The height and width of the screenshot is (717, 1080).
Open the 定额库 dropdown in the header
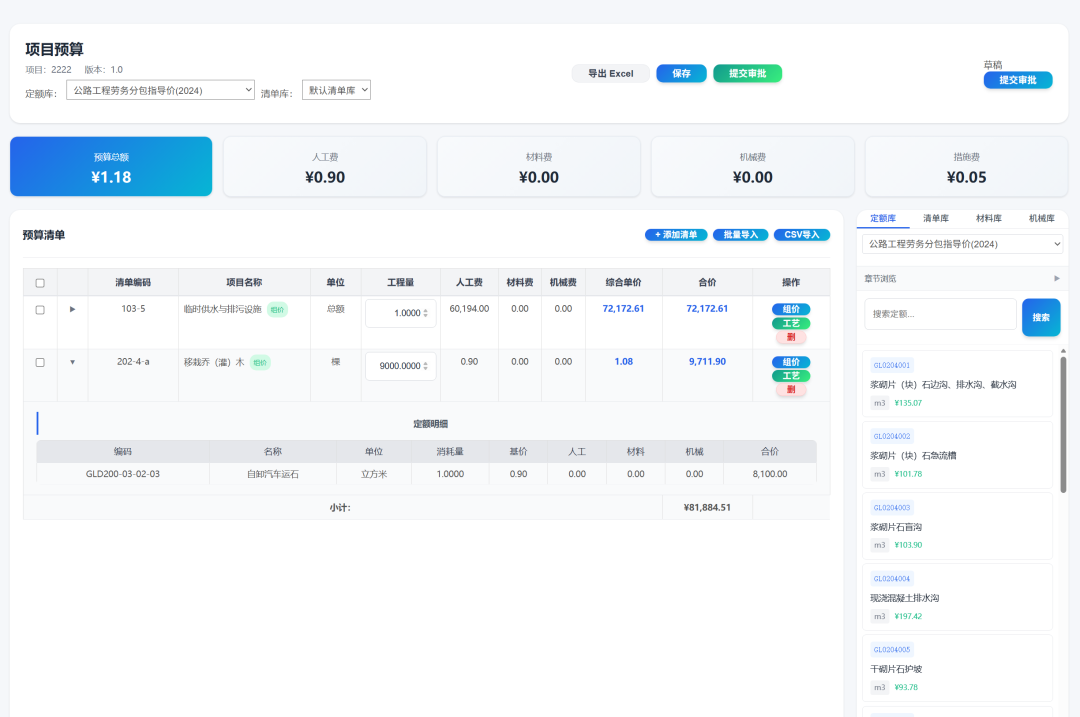(x=160, y=90)
